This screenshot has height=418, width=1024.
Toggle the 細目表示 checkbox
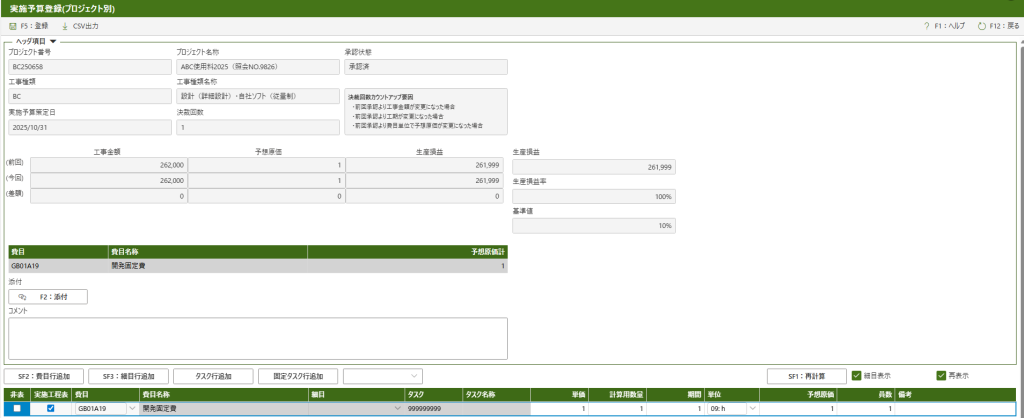tap(857, 376)
